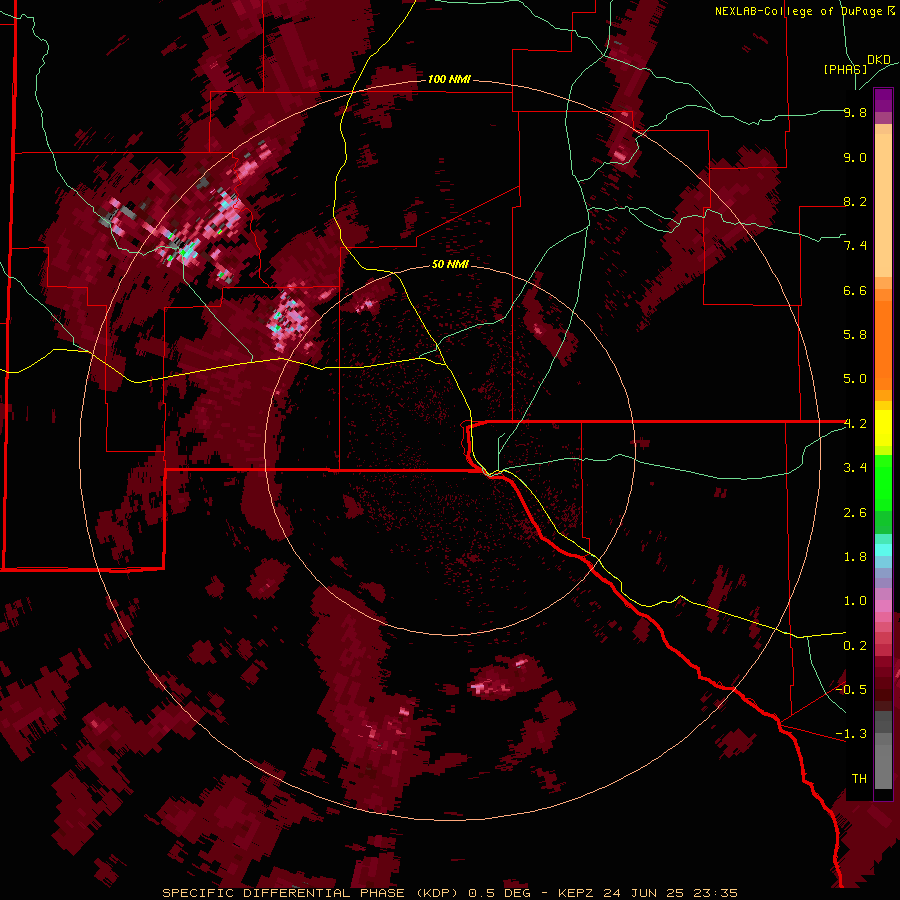Image resolution: width=900 pixels, height=900 pixels.
Task: Click the 1.0 value on the color scale
Action: coord(855,601)
